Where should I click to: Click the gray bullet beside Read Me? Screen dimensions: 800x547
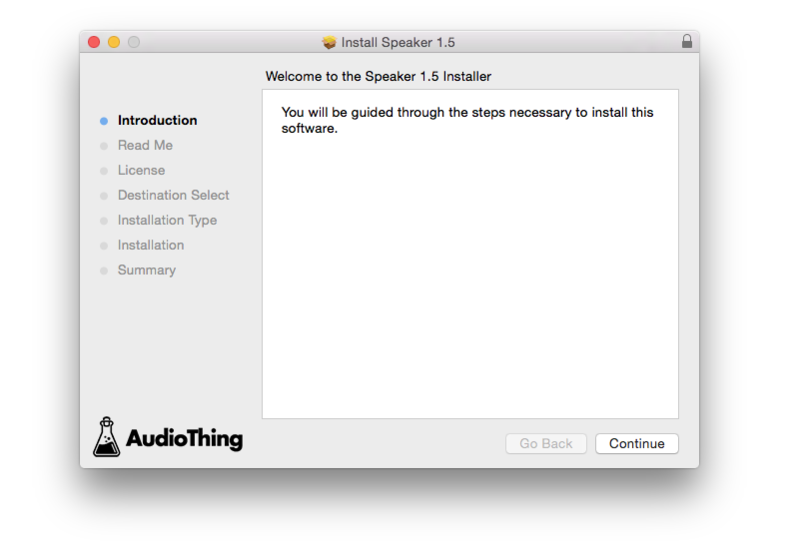[104, 146]
